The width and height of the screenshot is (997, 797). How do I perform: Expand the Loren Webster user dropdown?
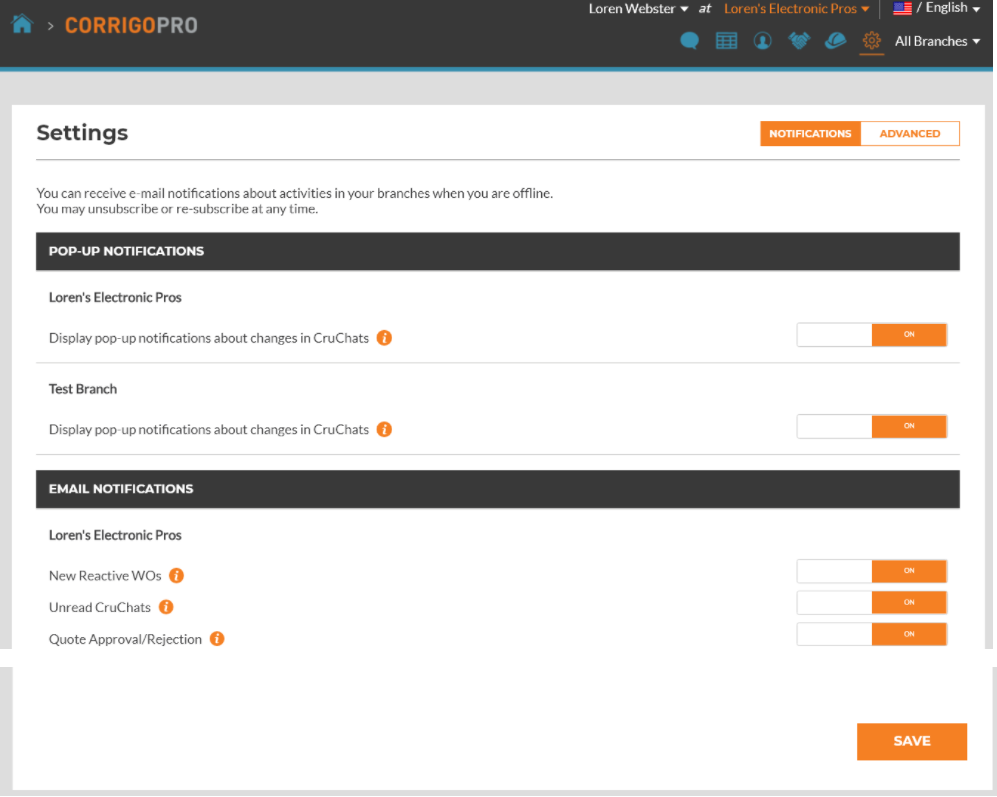(638, 9)
